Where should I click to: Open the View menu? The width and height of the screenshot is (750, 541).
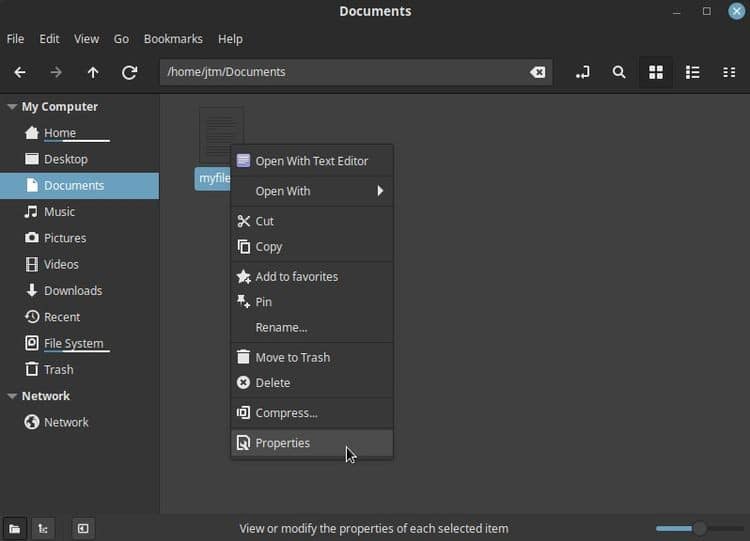(x=87, y=39)
